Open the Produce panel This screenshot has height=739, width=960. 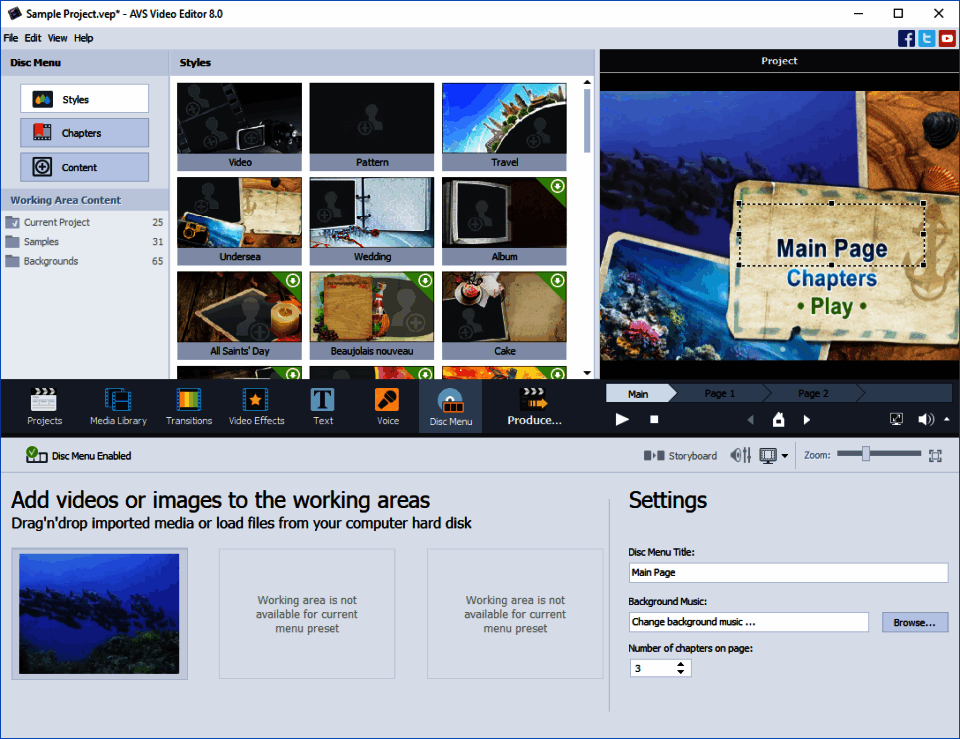[x=534, y=405]
